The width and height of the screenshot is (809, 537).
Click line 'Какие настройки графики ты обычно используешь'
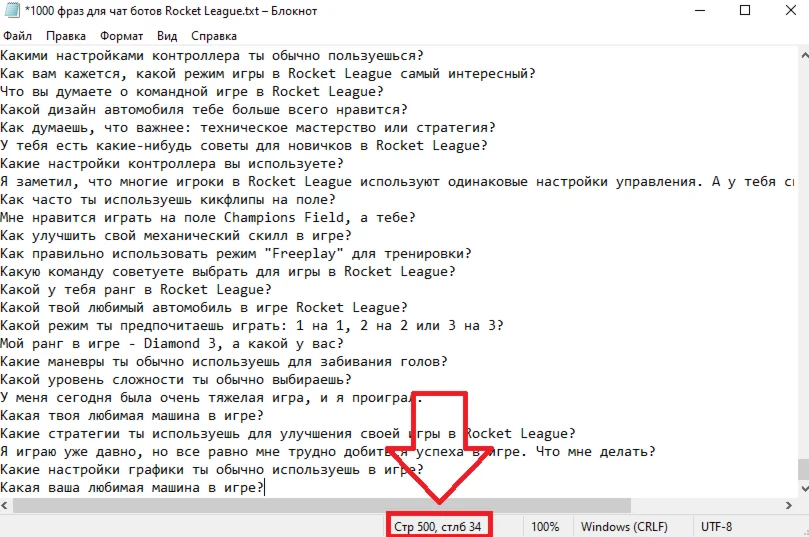pos(212,470)
